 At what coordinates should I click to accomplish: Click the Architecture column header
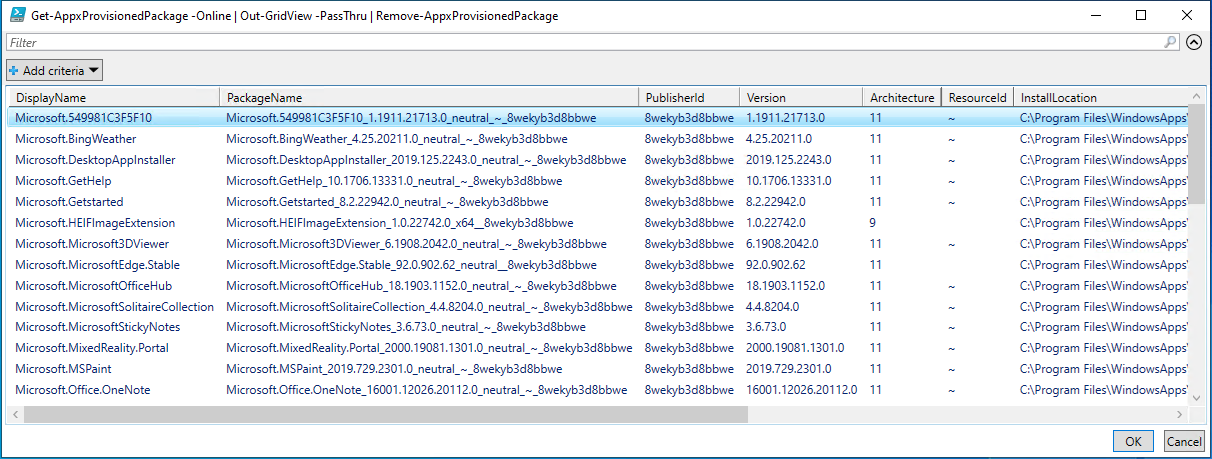(x=902, y=98)
